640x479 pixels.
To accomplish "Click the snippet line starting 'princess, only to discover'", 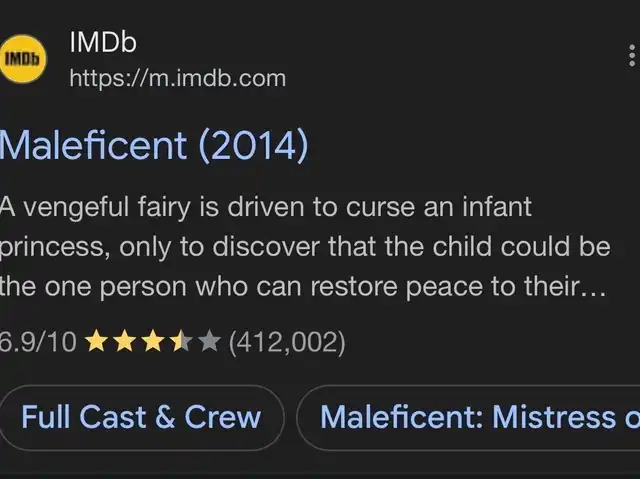I will pyautogui.click(x=305, y=247).
